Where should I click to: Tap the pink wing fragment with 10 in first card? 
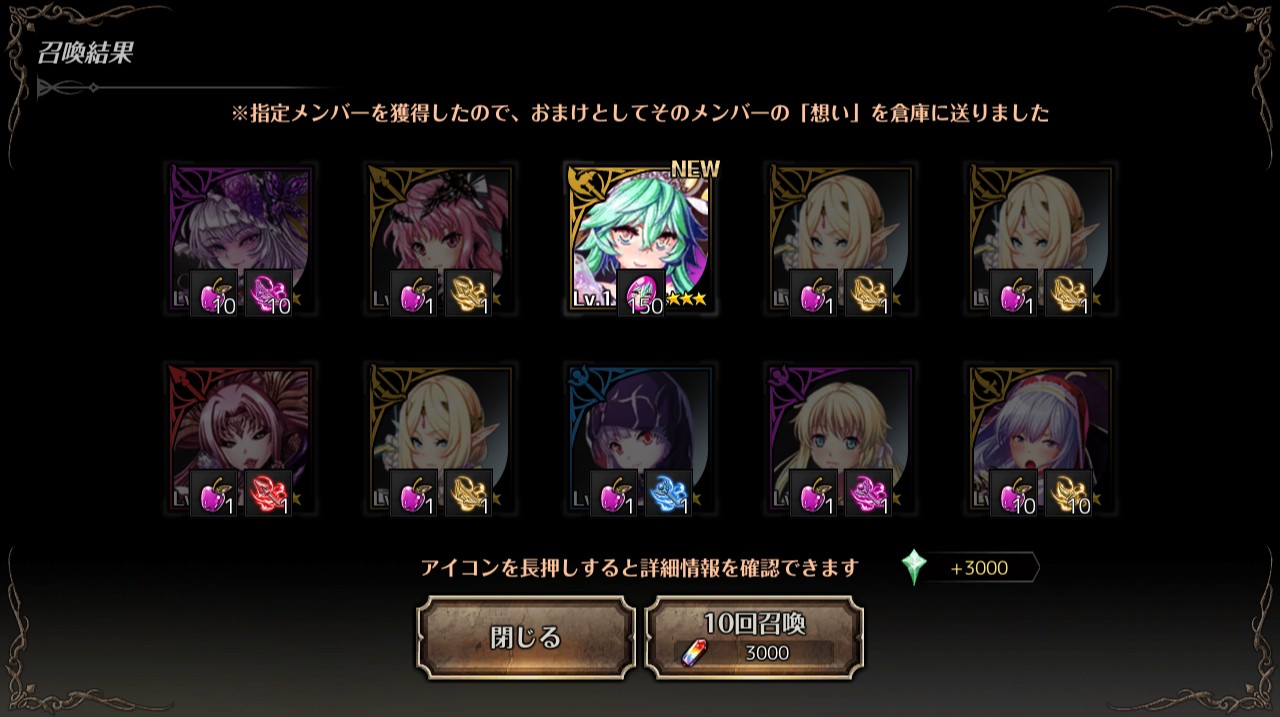click(268, 294)
